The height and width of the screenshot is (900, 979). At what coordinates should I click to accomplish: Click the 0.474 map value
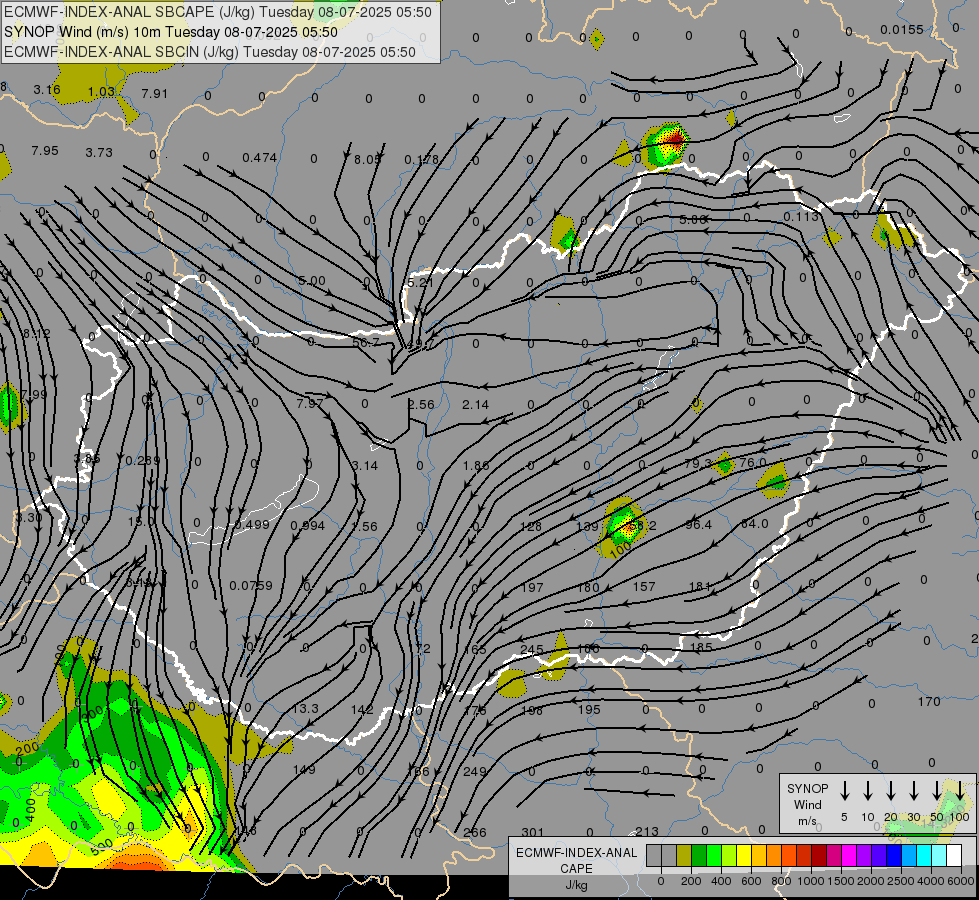pyautogui.click(x=260, y=157)
